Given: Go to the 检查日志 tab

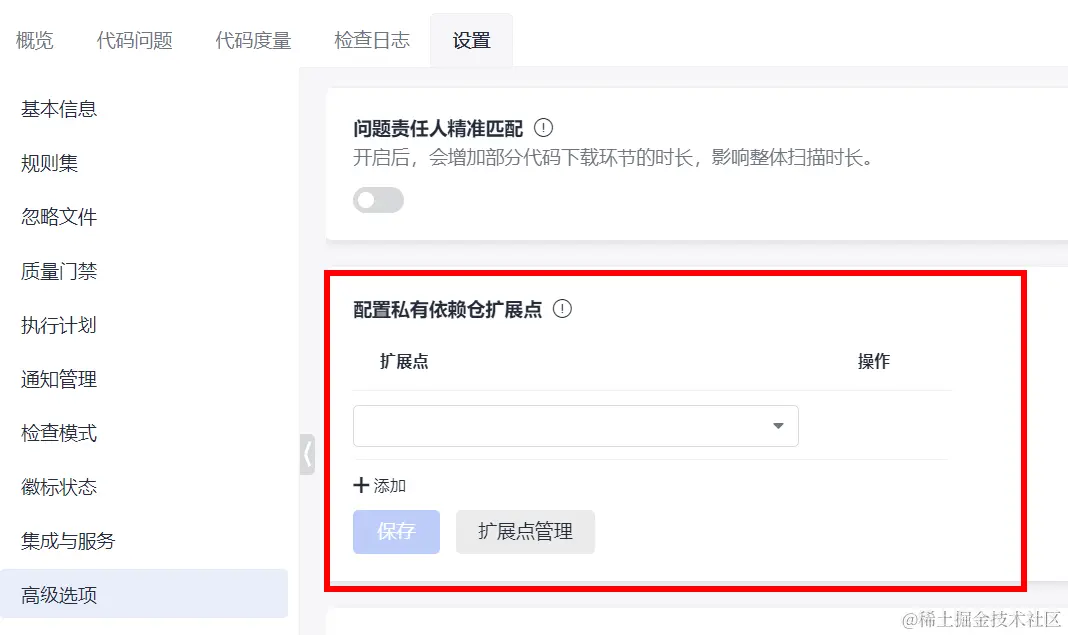Looking at the screenshot, I should tap(372, 40).
